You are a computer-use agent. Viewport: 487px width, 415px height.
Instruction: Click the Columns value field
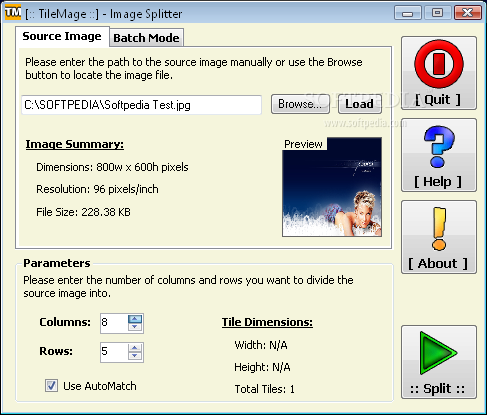click(114, 323)
